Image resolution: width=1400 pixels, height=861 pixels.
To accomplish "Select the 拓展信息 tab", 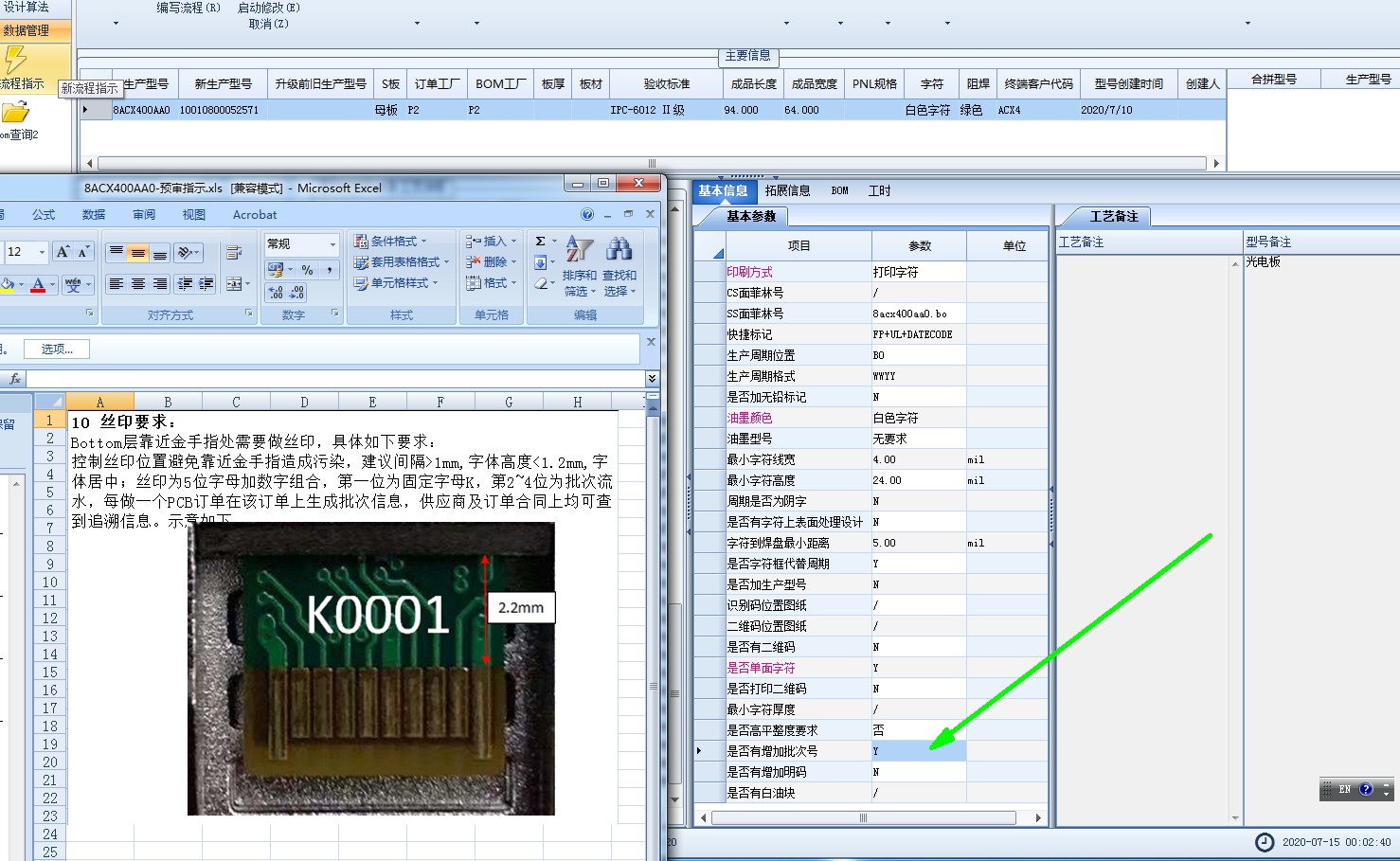I will click(787, 190).
